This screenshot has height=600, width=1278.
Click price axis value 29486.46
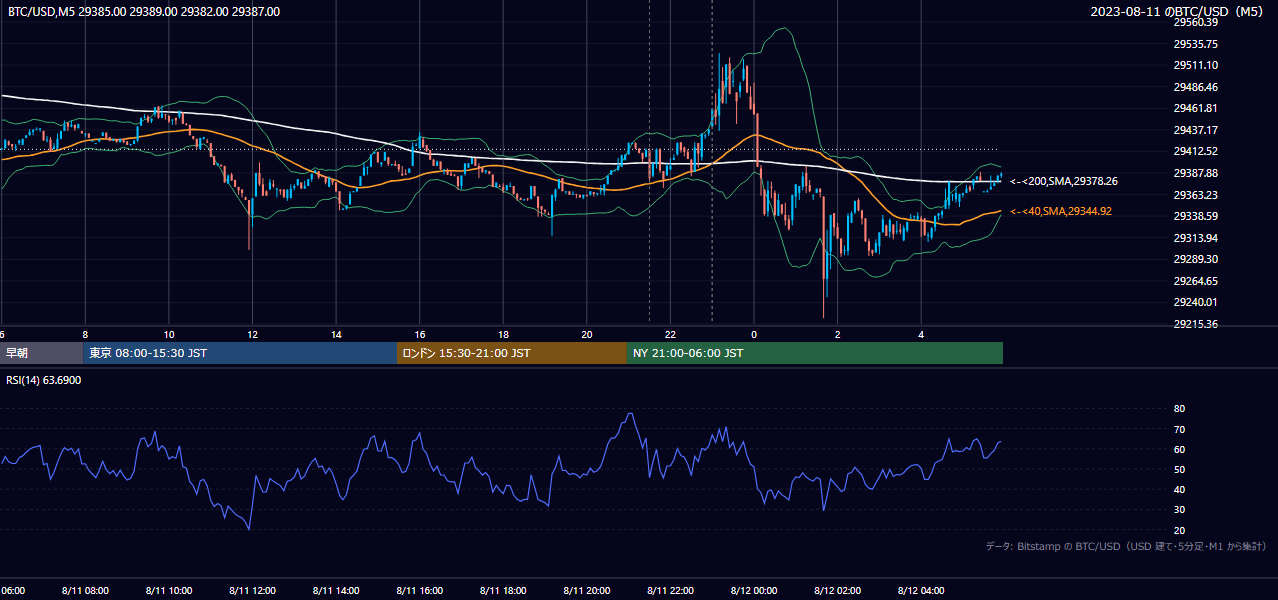point(1195,87)
